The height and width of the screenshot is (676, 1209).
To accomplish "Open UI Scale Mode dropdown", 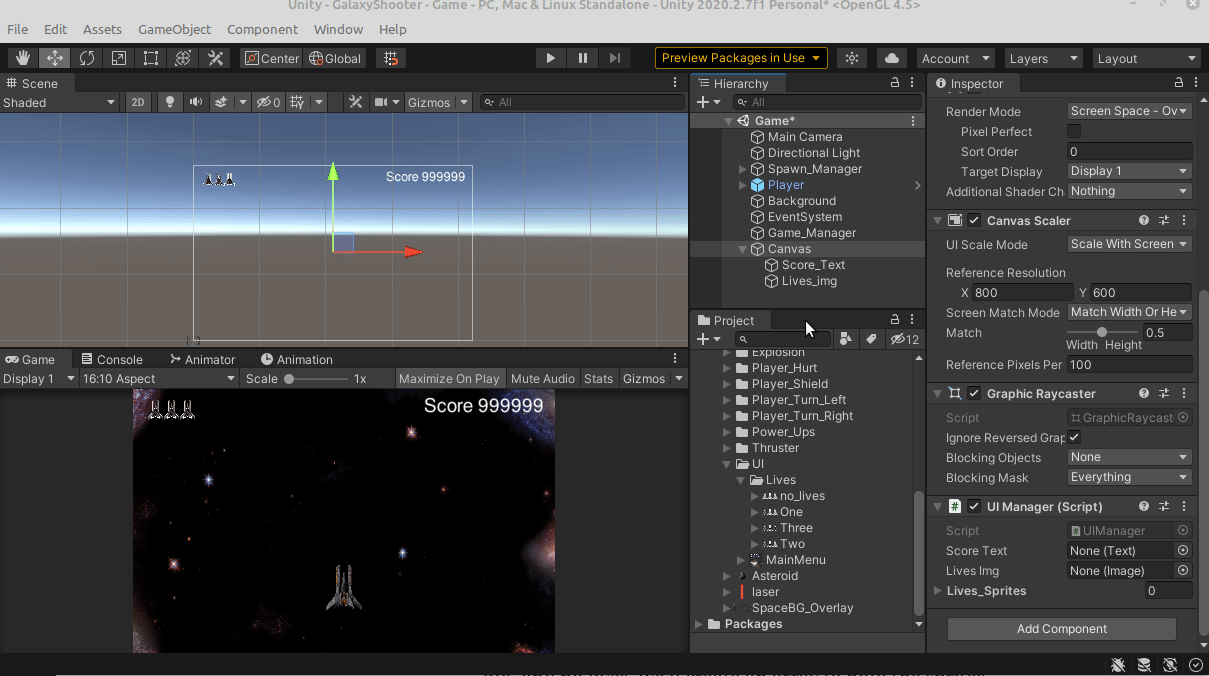I will point(1129,244).
